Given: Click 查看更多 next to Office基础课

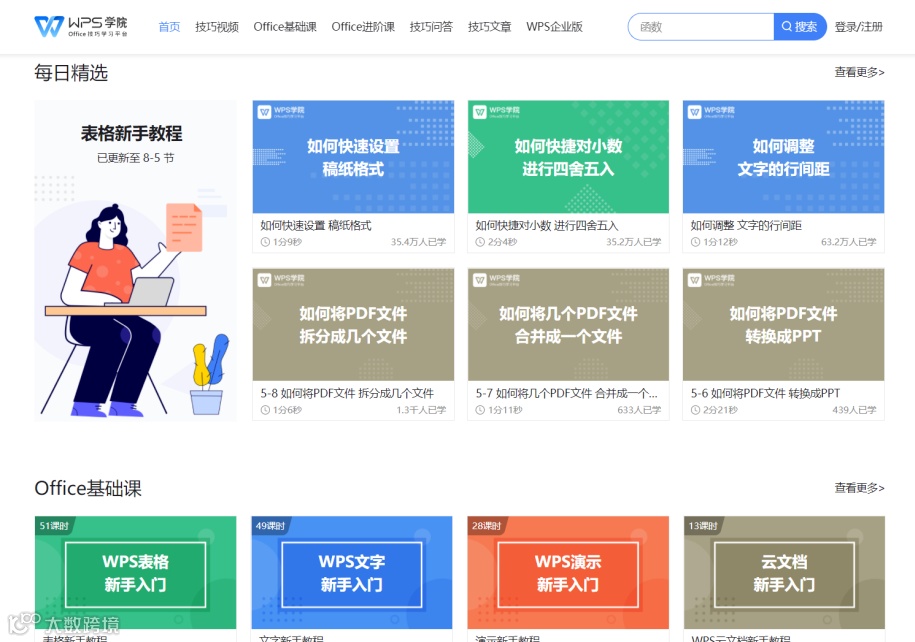Looking at the screenshot, I should click(x=860, y=488).
